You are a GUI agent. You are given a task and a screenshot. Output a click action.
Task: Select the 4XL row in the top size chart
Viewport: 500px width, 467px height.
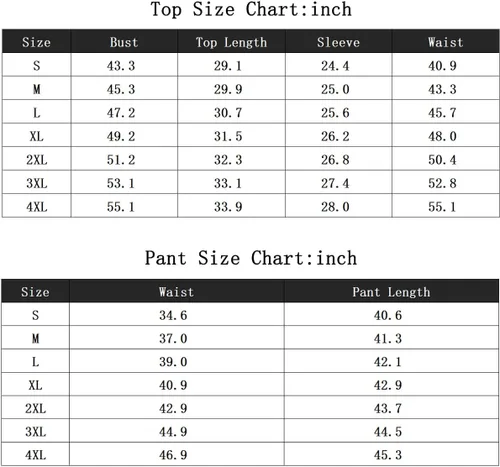pyautogui.click(x=251, y=207)
